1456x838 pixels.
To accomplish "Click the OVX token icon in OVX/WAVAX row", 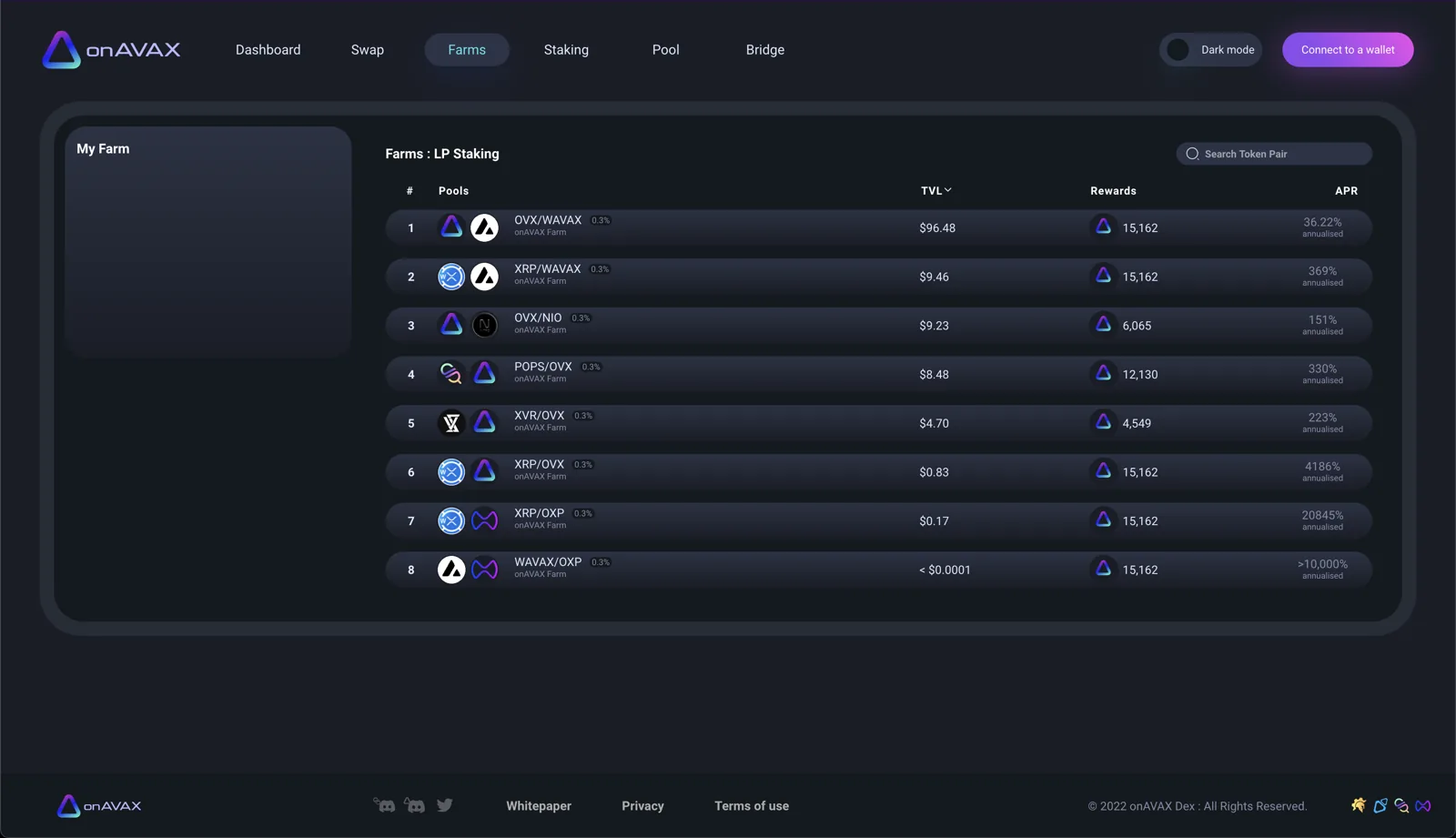I will pos(451,227).
